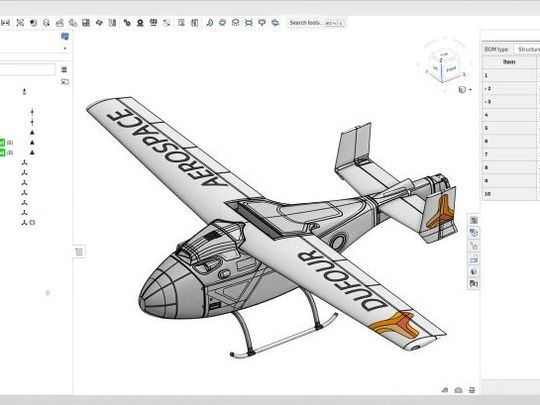This screenshot has width=540, height=405.
Task: Select the Parallel mate tool
Action: (99, 23)
